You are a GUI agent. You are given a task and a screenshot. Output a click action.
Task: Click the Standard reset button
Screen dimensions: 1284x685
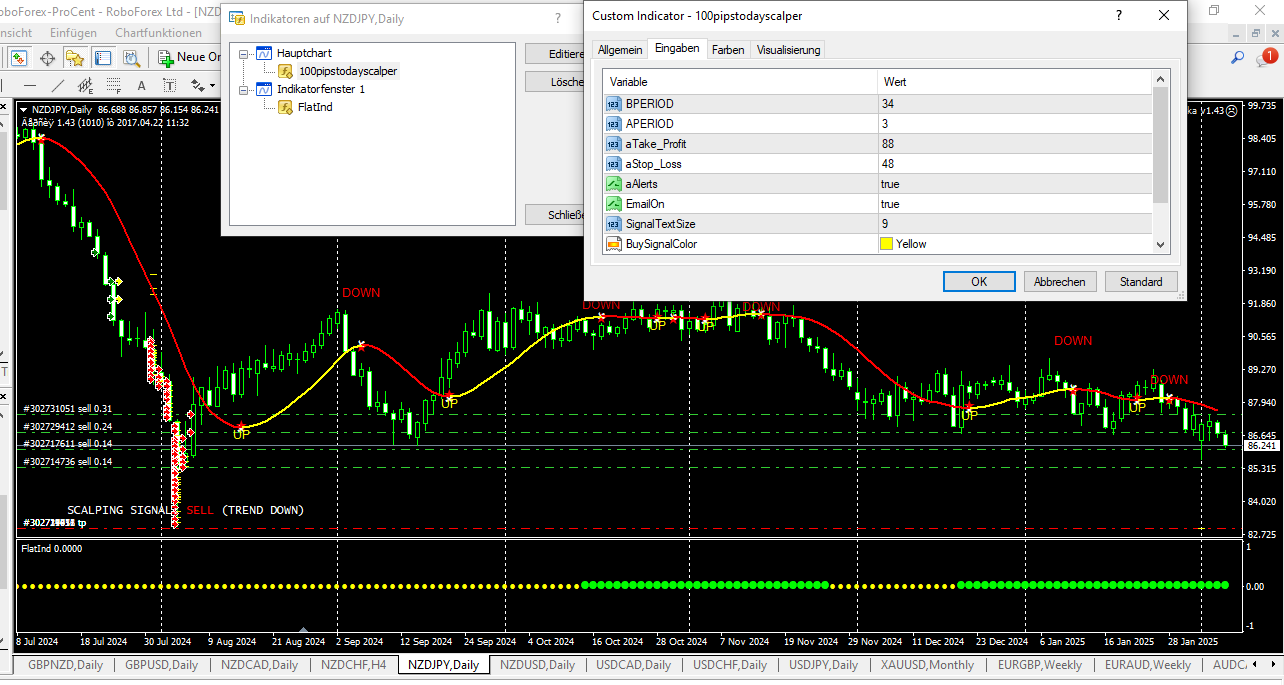pyautogui.click(x=1141, y=282)
